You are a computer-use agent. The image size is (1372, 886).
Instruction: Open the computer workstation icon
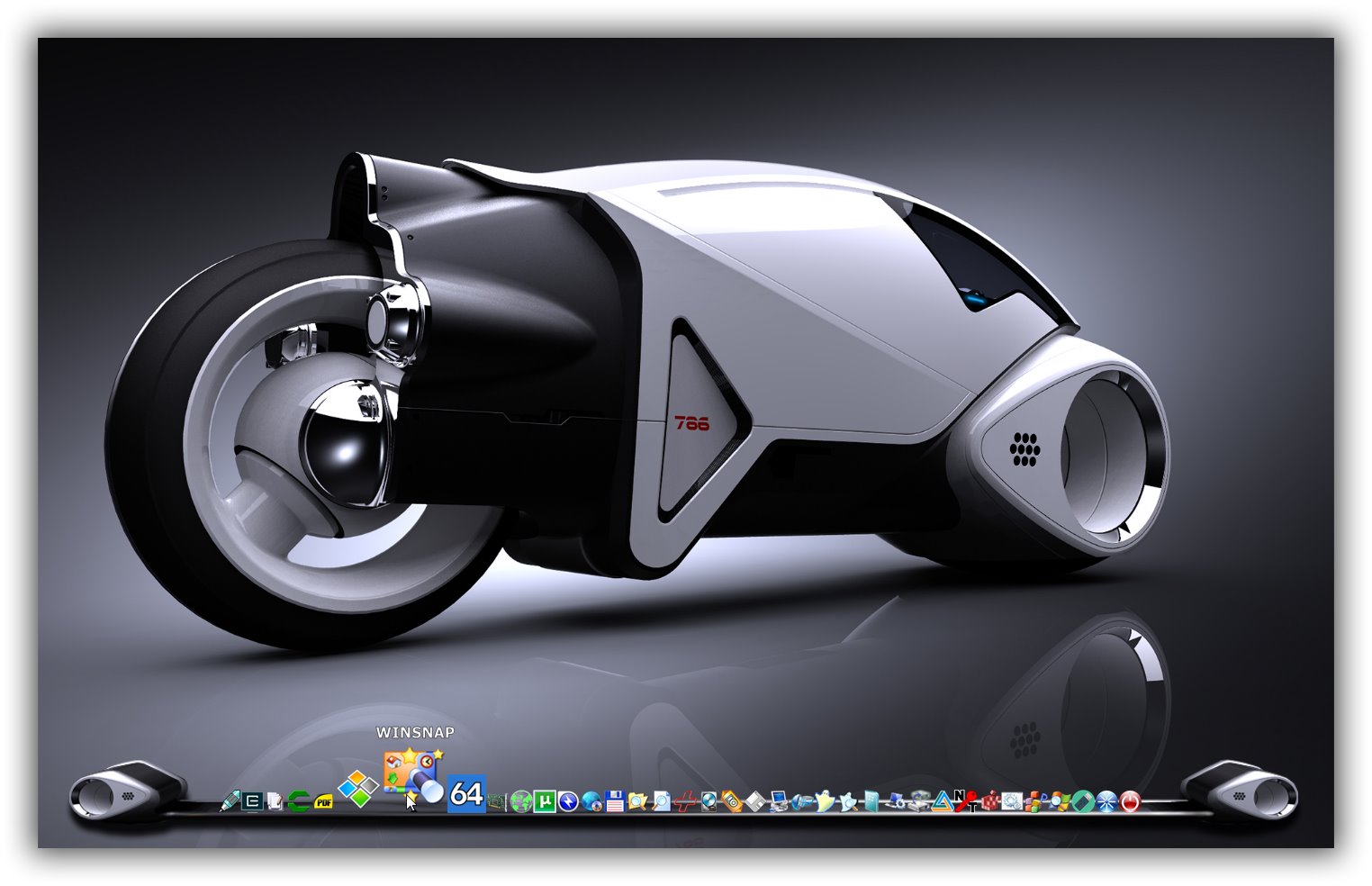(x=779, y=801)
